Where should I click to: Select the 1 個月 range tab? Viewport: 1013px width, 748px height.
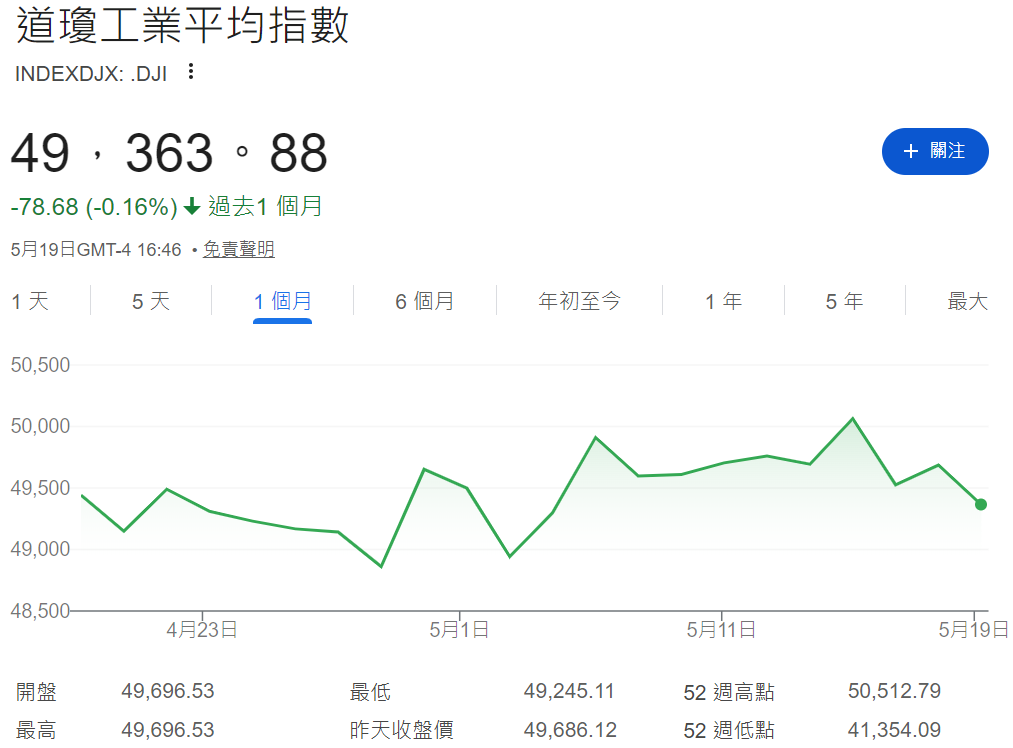coord(282,301)
